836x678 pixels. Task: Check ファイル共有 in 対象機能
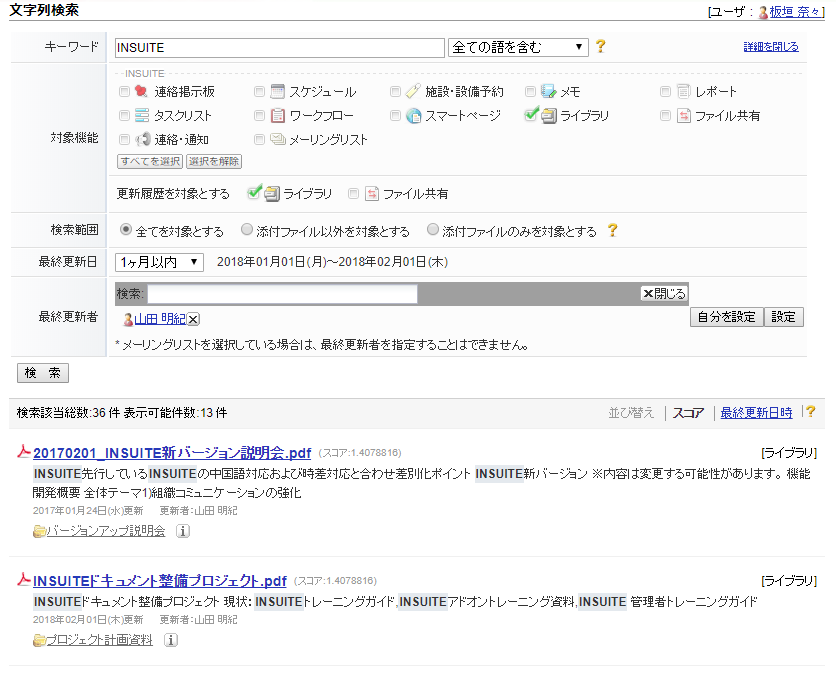[665, 115]
